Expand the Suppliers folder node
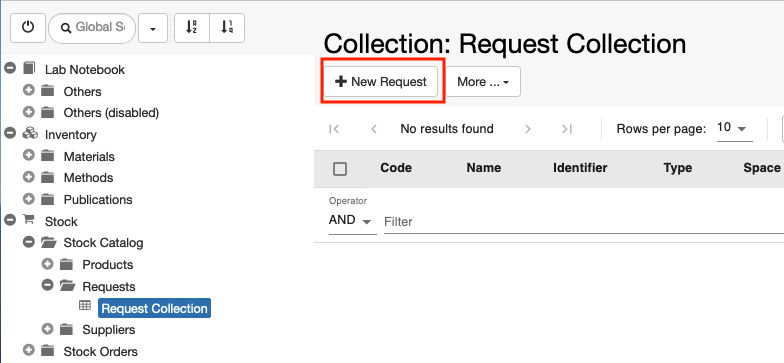 [x=48, y=328]
